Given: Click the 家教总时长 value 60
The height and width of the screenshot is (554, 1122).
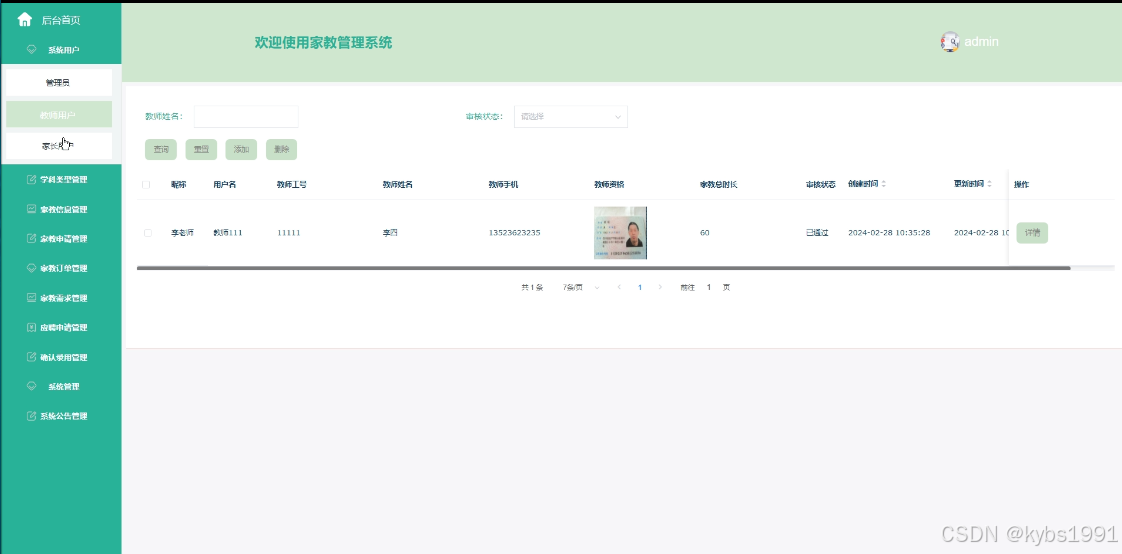Looking at the screenshot, I should tap(705, 233).
